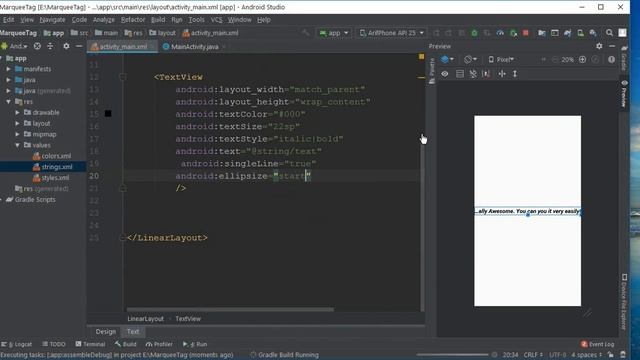
Task: Click the Search Everywhere magnifier icon
Action: pyautogui.click(x=609, y=33)
